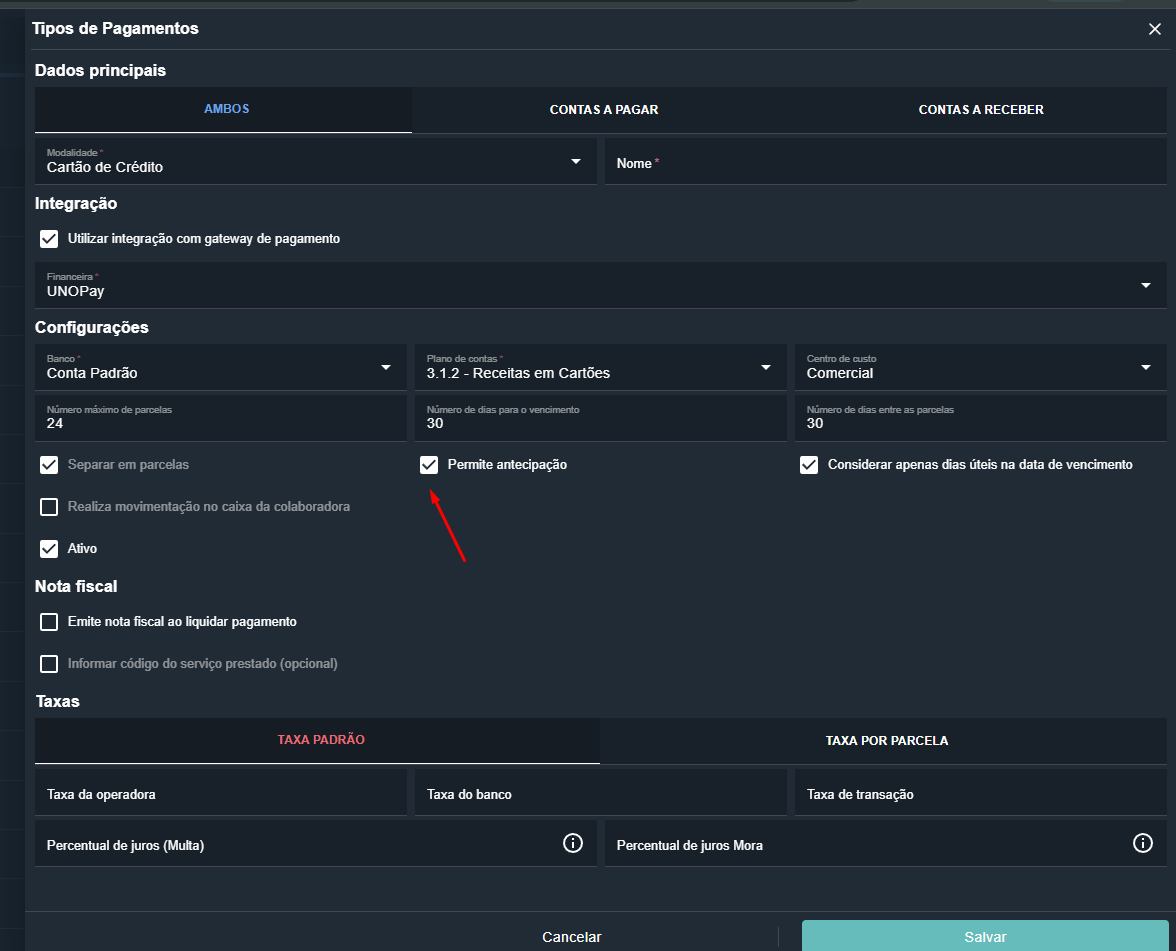Toggle Separar em parcelas checkbox
This screenshot has height=951, width=1176.
[x=49, y=465]
